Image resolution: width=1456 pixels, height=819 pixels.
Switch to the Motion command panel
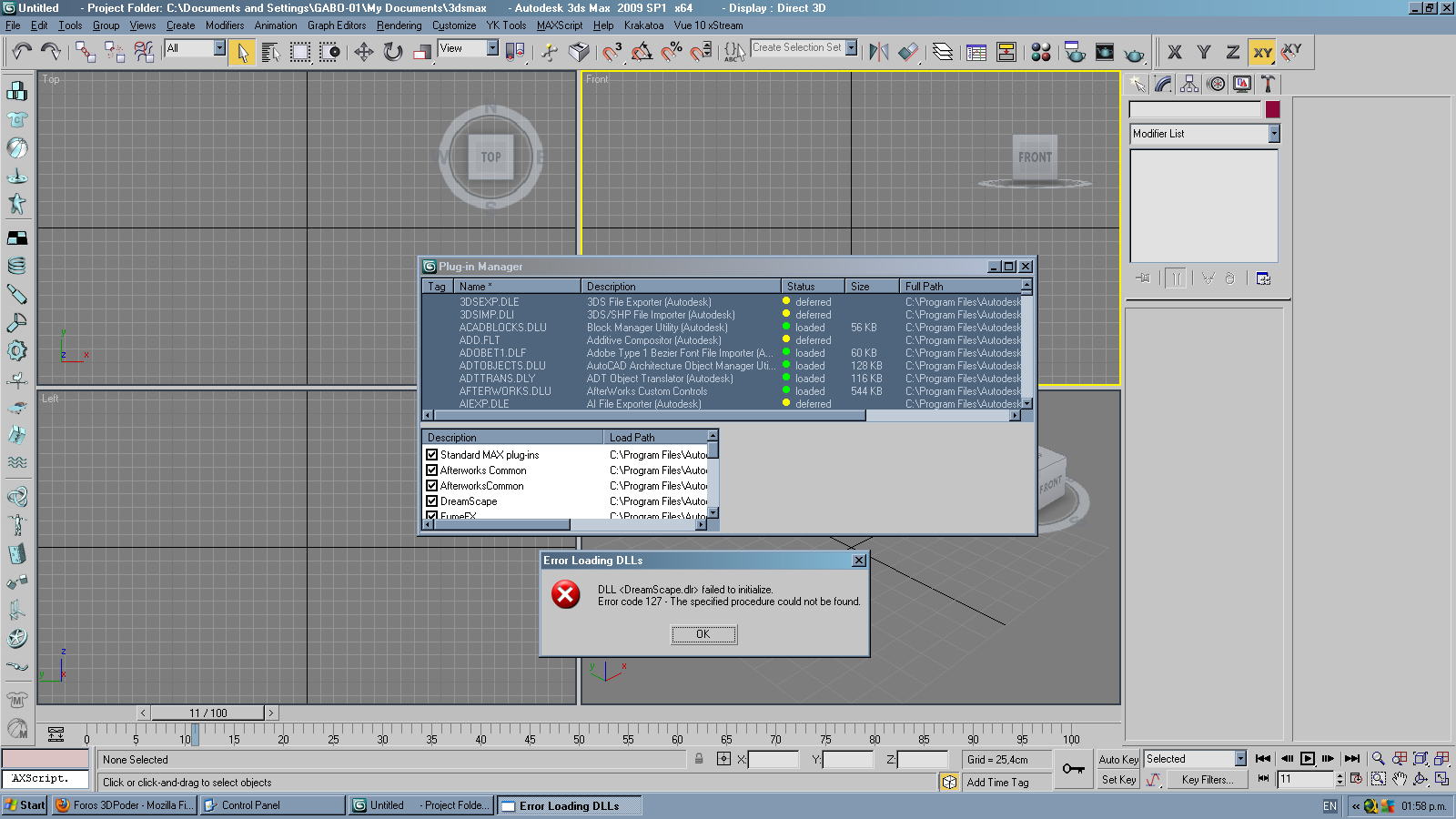click(x=1216, y=84)
